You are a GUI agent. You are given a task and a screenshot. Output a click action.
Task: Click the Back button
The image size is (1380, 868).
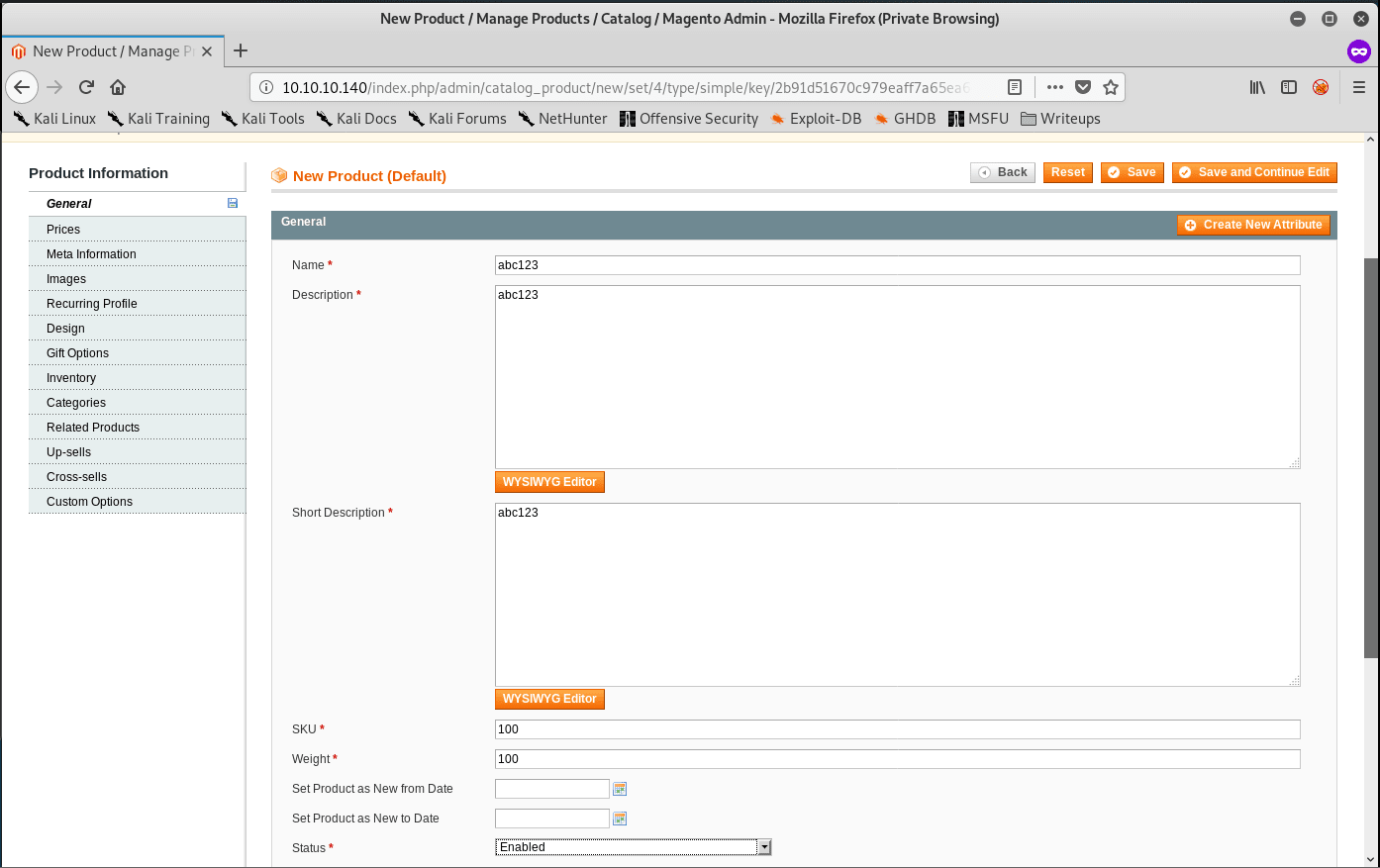(x=1003, y=172)
